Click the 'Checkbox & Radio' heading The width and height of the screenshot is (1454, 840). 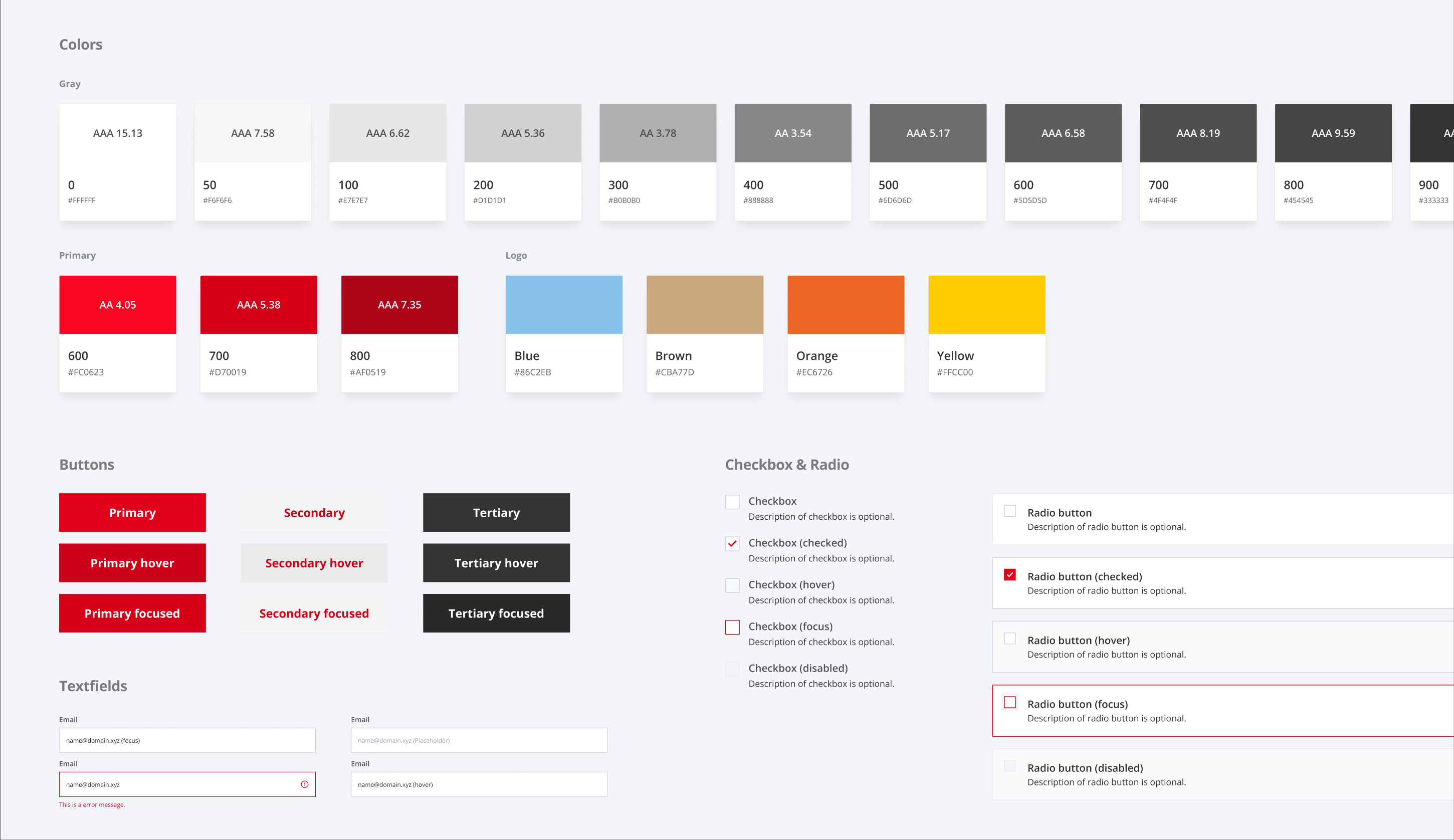coord(787,465)
